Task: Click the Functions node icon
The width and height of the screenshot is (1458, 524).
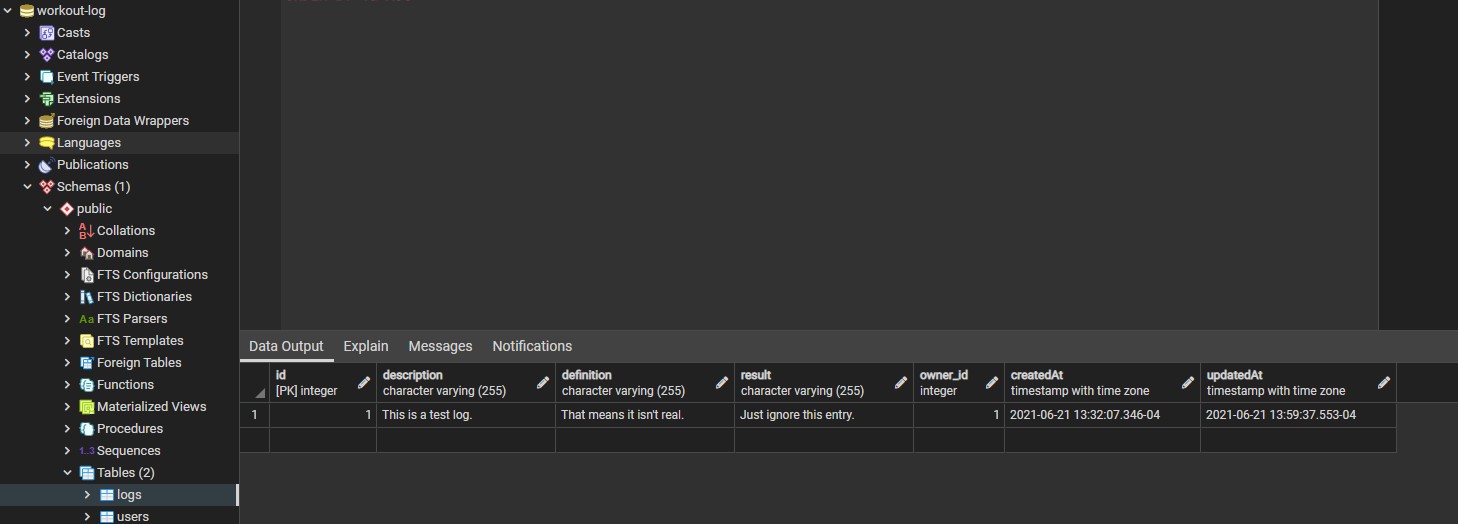Action: pyautogui.click(x=86, y=385)
